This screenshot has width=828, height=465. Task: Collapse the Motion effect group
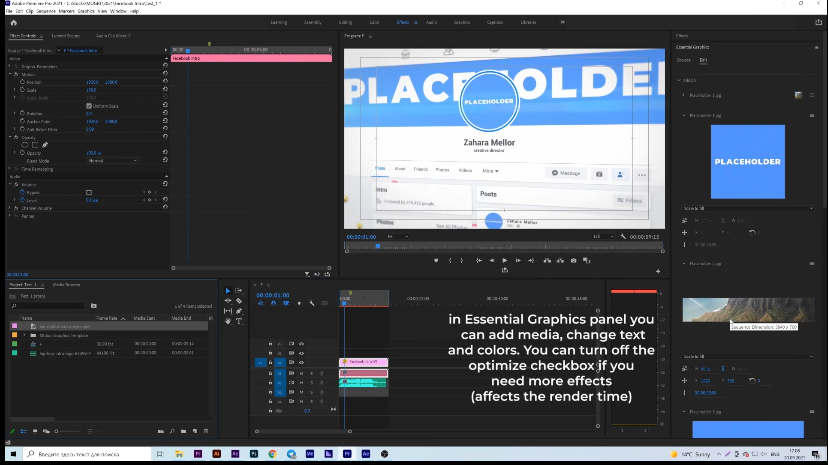[x=10, y=74]
